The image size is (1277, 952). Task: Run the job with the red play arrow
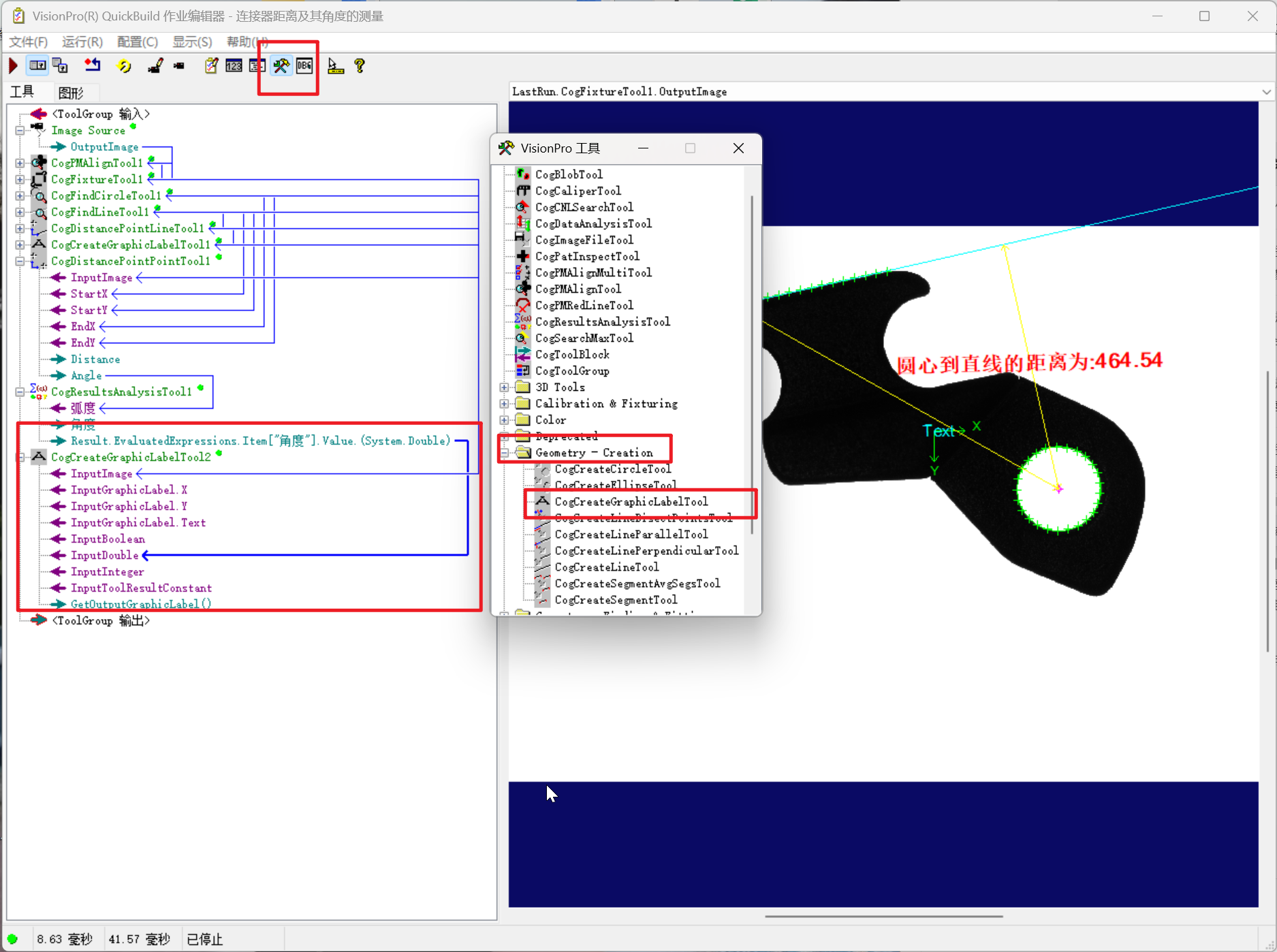click(13, 65)
